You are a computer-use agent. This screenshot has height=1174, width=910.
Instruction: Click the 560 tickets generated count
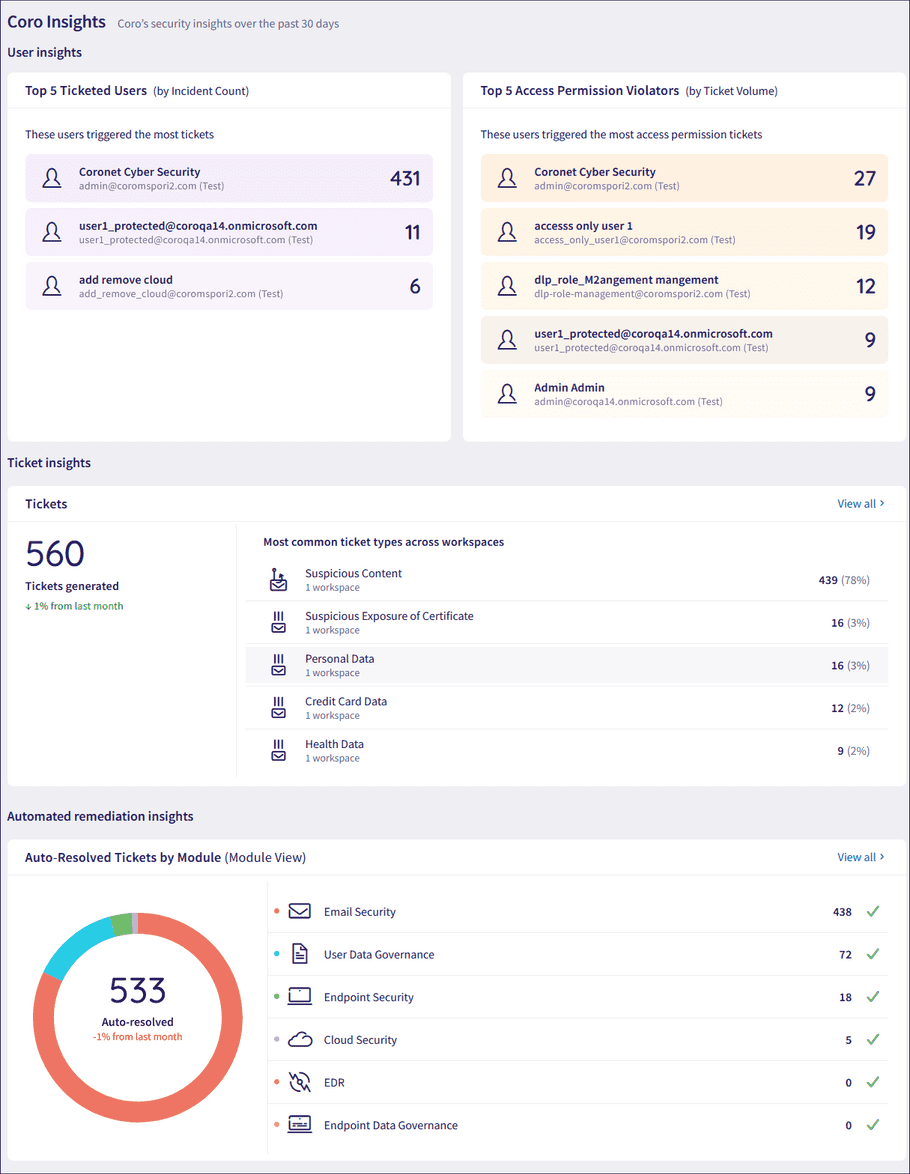[55, 553]
